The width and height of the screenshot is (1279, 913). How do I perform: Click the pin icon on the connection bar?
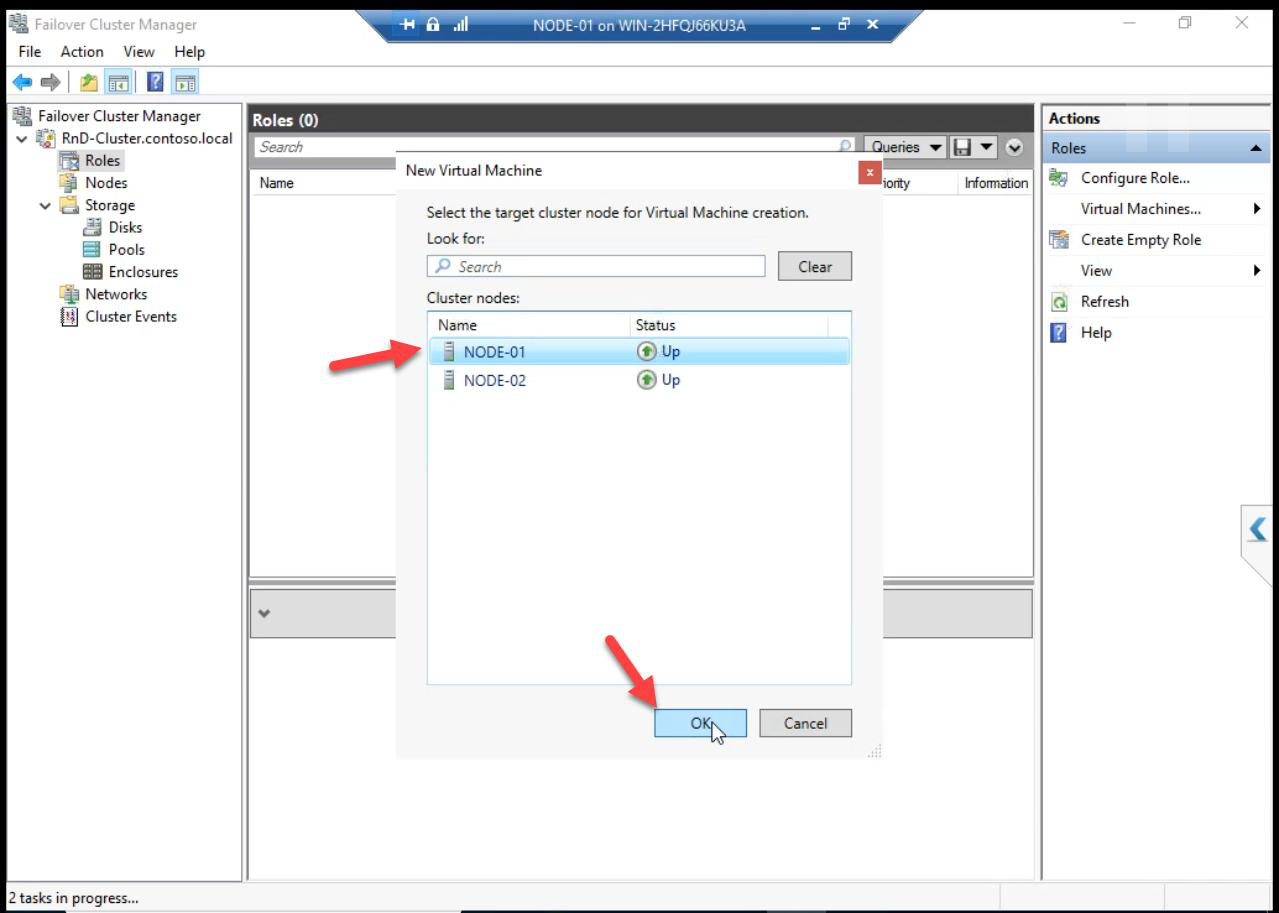pos(408,25)
